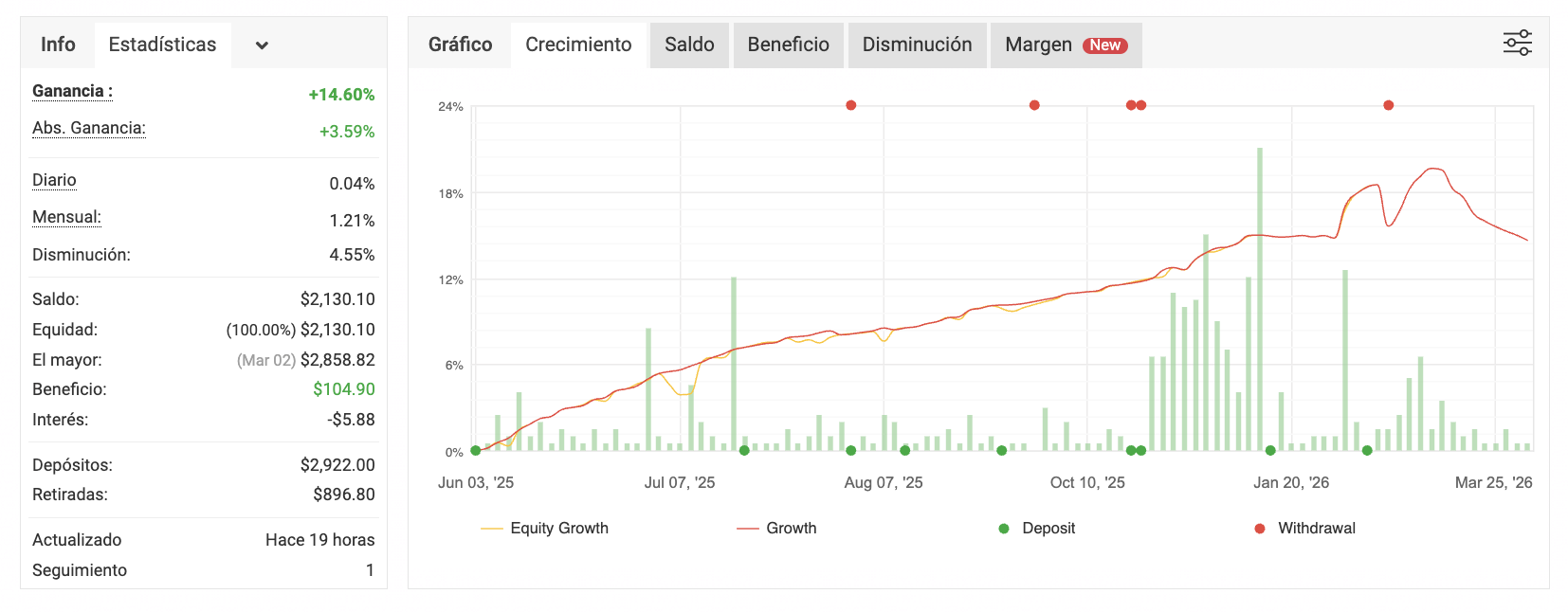
Task: Switch to the Crecimiento tab
Action: (578, 45)
